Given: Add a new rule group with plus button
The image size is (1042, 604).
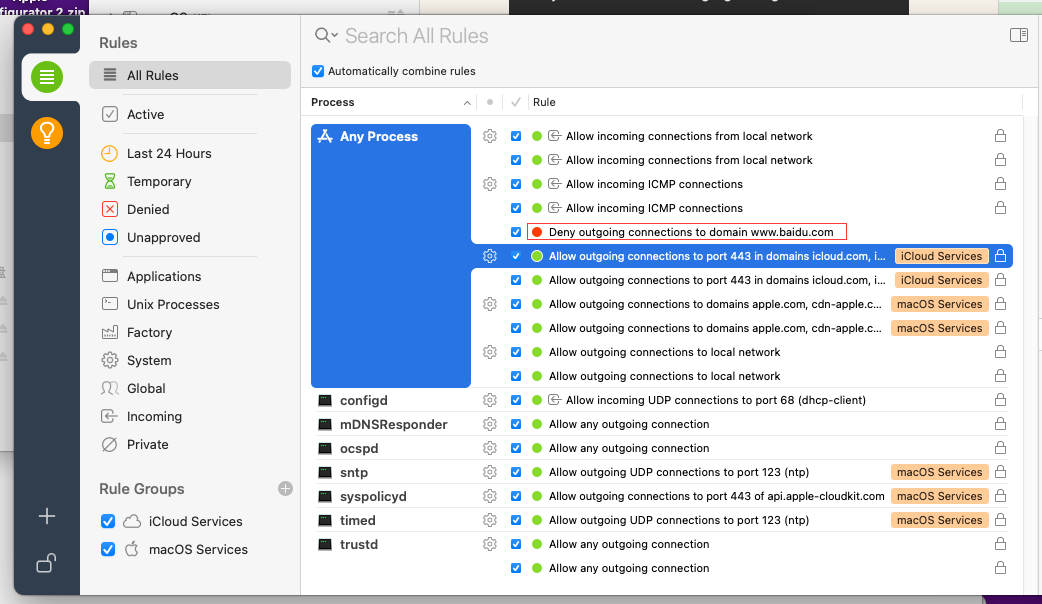Looking at the screenshot, I should pos(285,489).
